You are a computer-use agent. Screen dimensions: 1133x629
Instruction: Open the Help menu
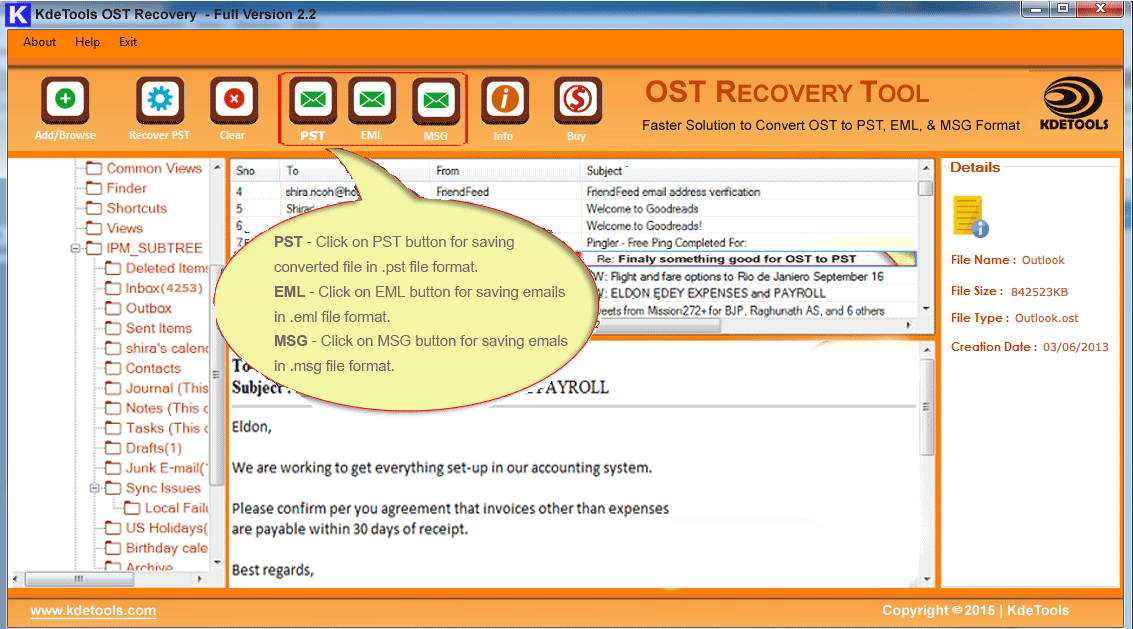(88, 42)
